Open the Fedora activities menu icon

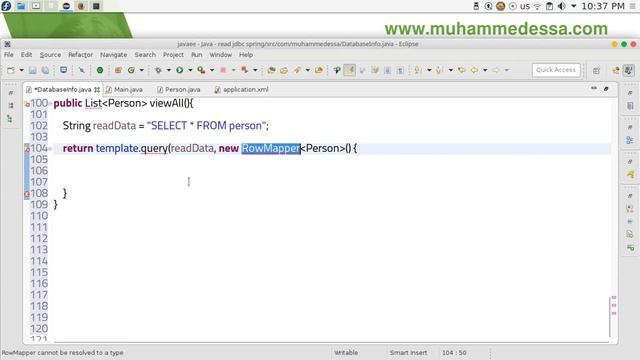tap(6, 6)
